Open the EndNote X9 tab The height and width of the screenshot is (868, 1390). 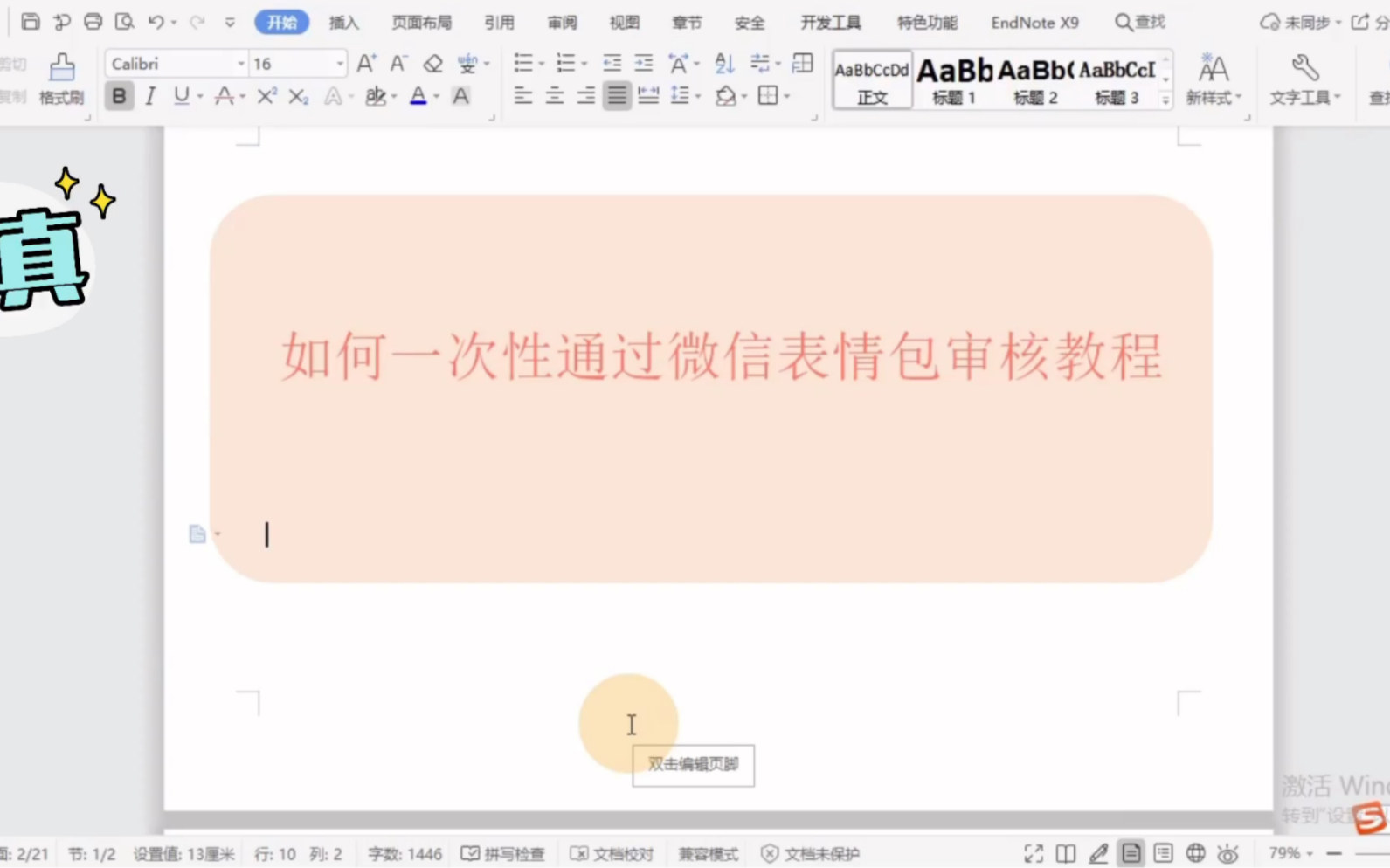coord(1035,23)
